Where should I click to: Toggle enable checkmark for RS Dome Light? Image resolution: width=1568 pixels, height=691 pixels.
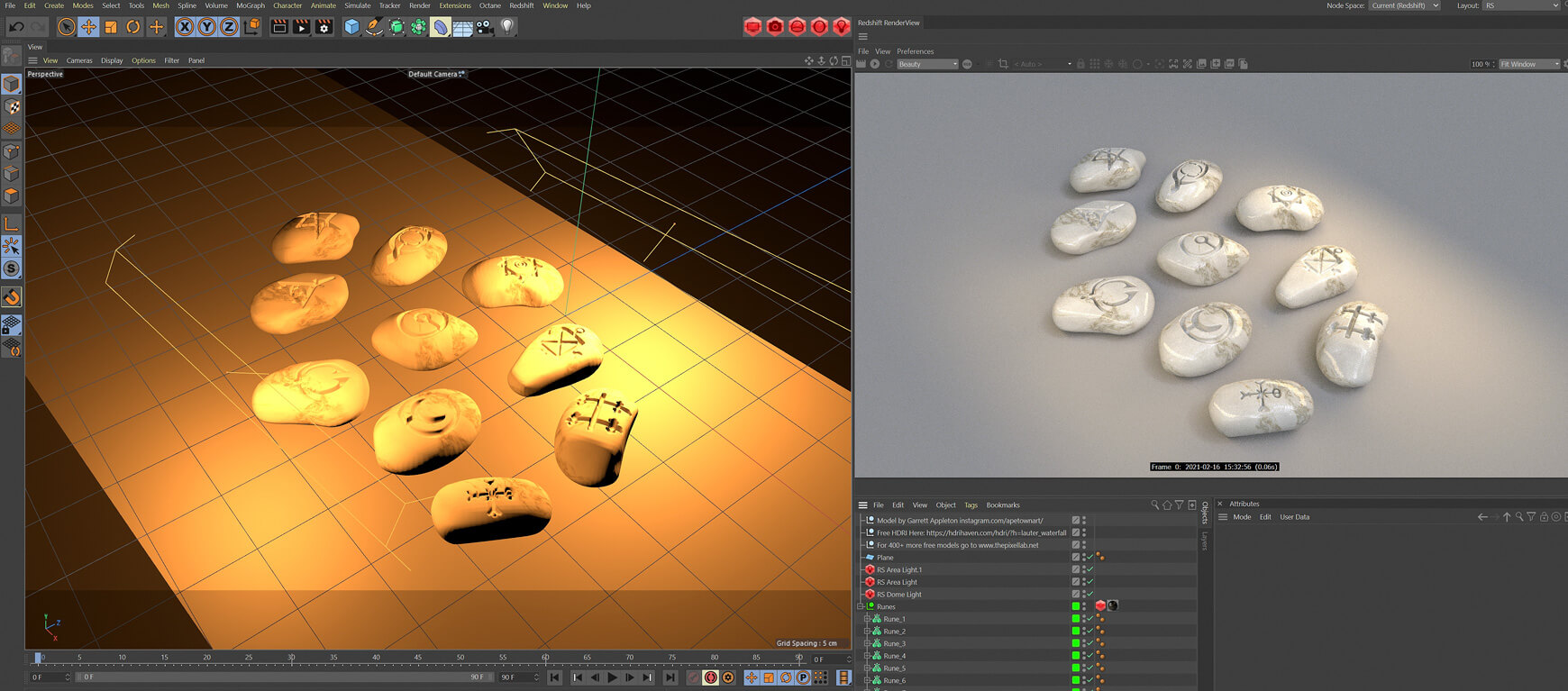1090,594
